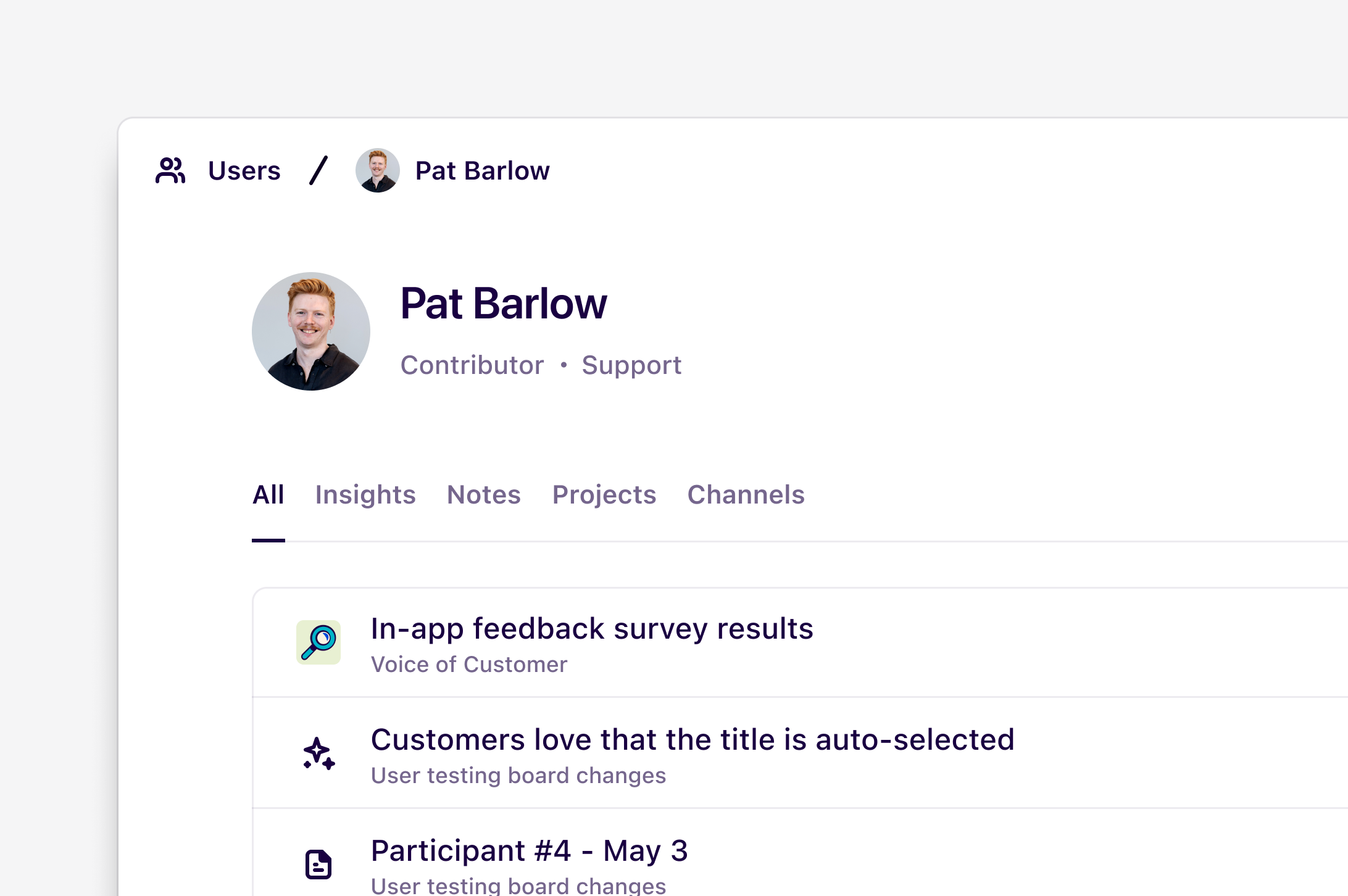Open the In-app feedback survey results item
The width and height of the screenshot is (1348, 896).
pos(592,628)
